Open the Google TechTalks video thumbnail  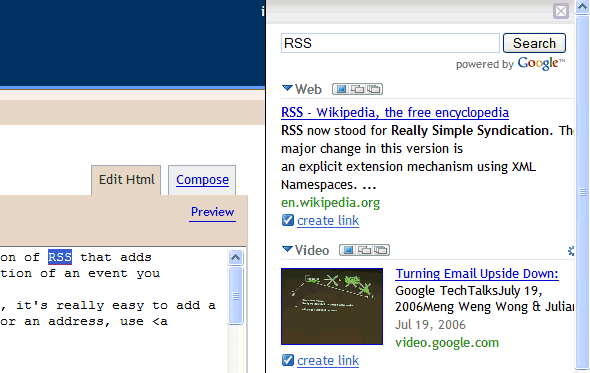click(x=332, y=306)
